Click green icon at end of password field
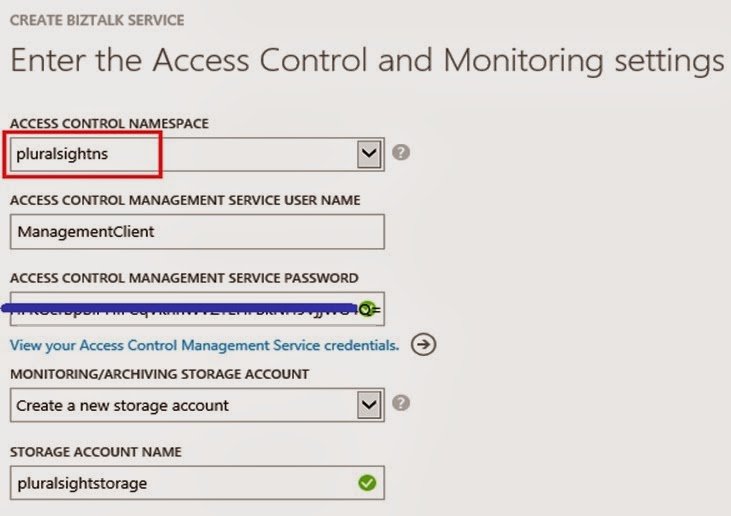This screenshot has height=516, width=731. click(x=367, y=309)
